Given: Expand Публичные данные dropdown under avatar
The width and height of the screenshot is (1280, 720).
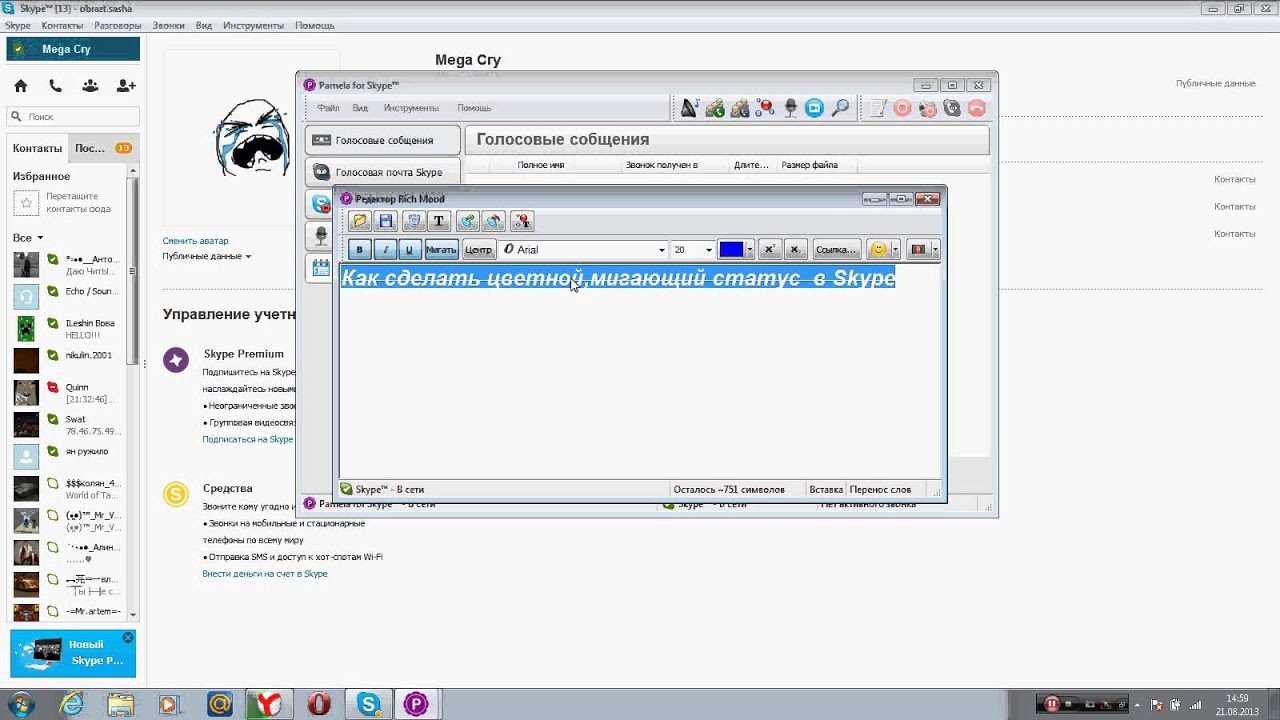Looking at the screenshot, I should point(206,256).
